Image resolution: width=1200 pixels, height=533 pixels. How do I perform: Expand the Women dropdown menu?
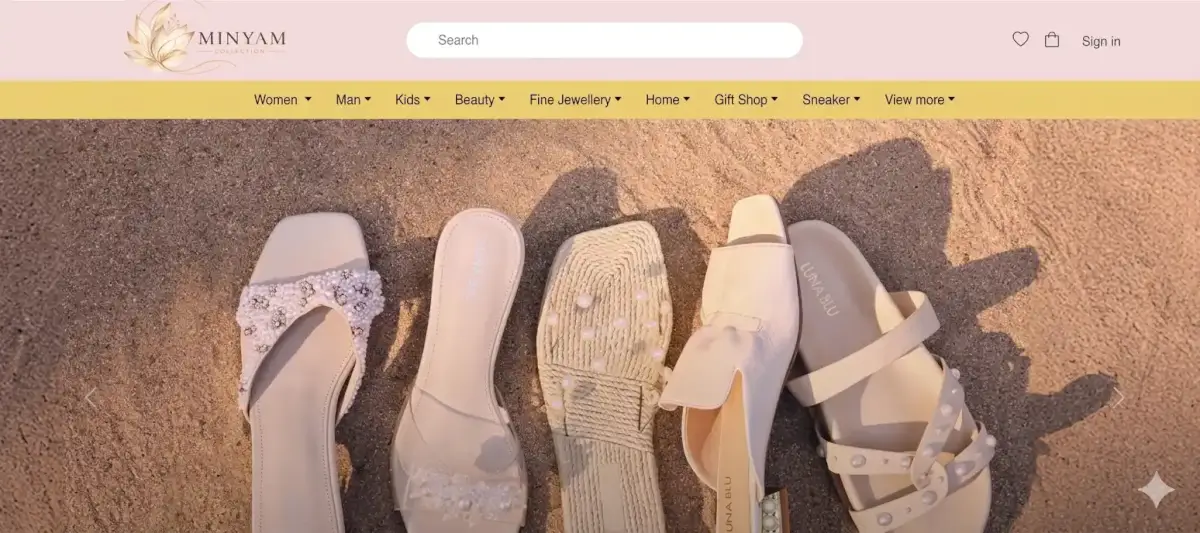pos(282,99)
